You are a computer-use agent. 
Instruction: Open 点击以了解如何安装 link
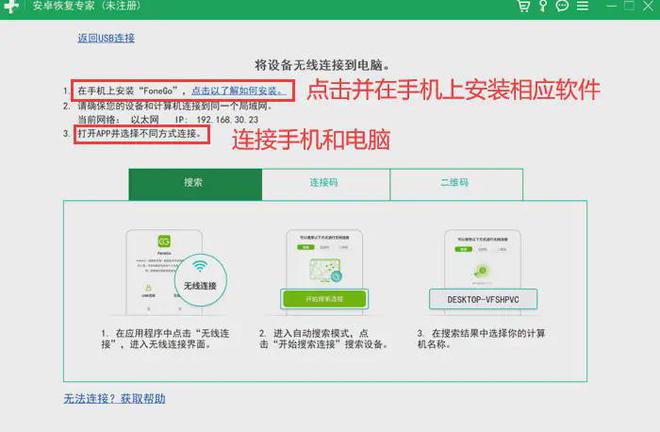pos(239,91)
